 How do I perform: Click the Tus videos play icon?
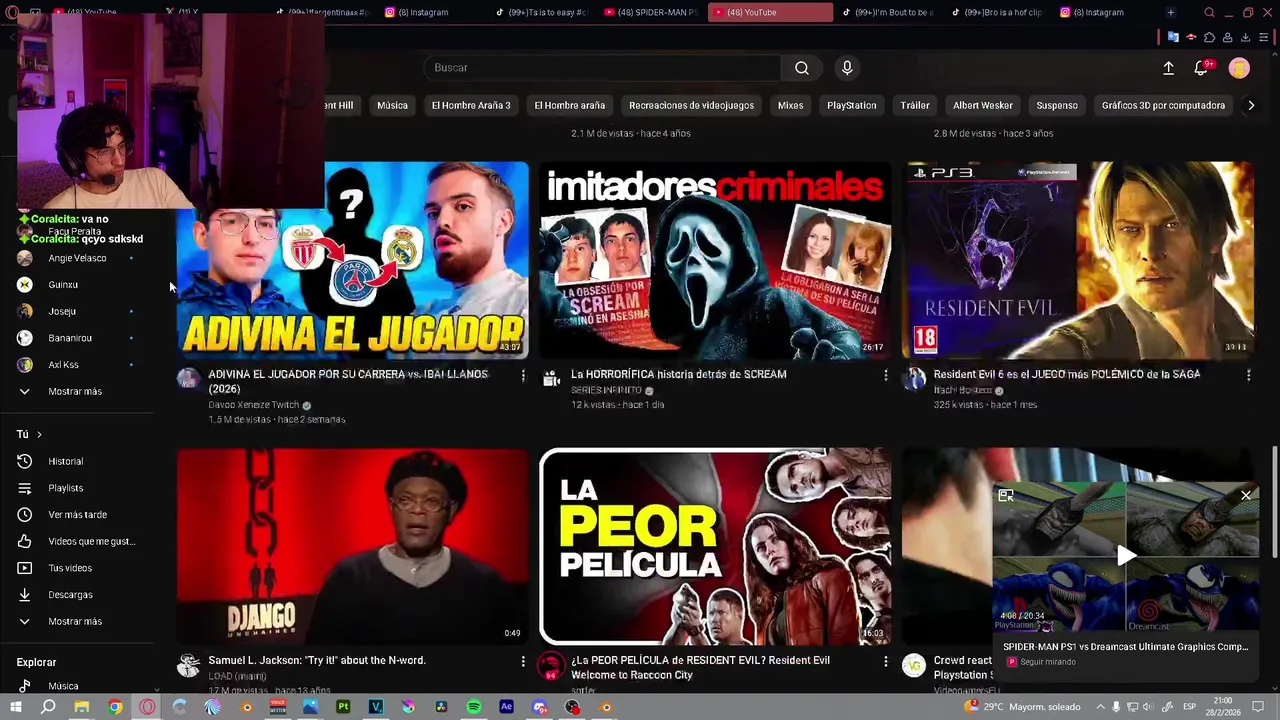pos(25,568)
